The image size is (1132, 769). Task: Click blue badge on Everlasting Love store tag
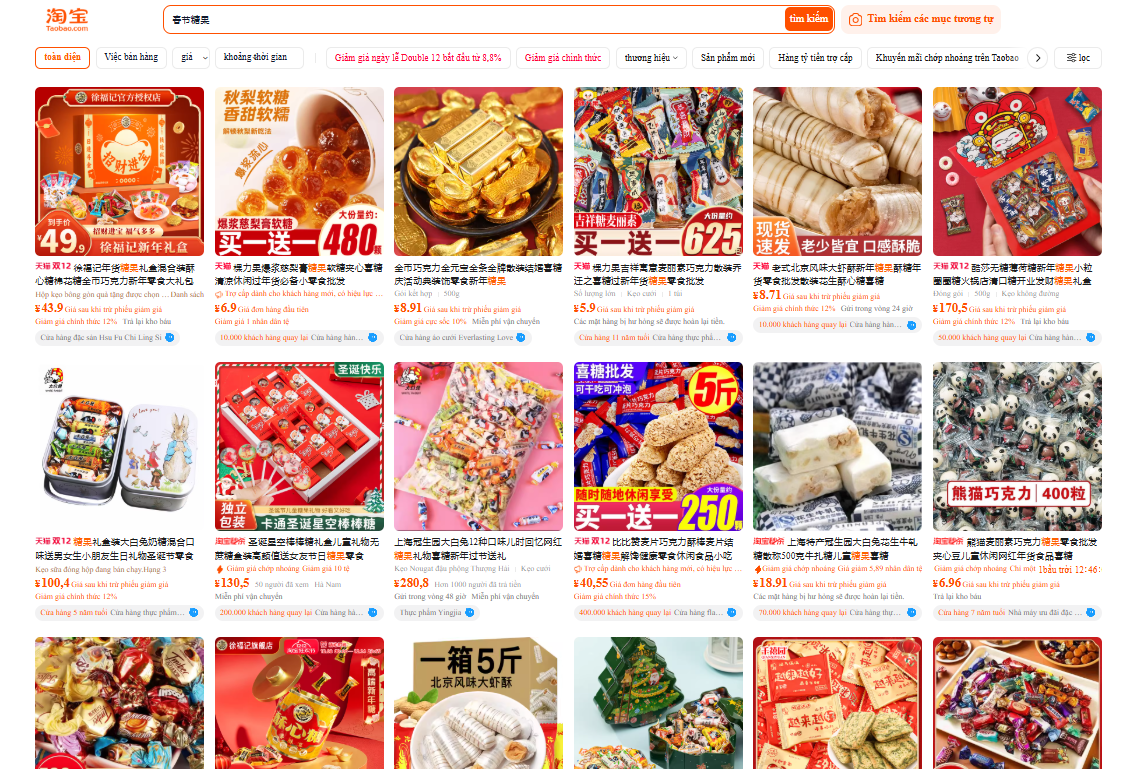[x=521, y=337]
